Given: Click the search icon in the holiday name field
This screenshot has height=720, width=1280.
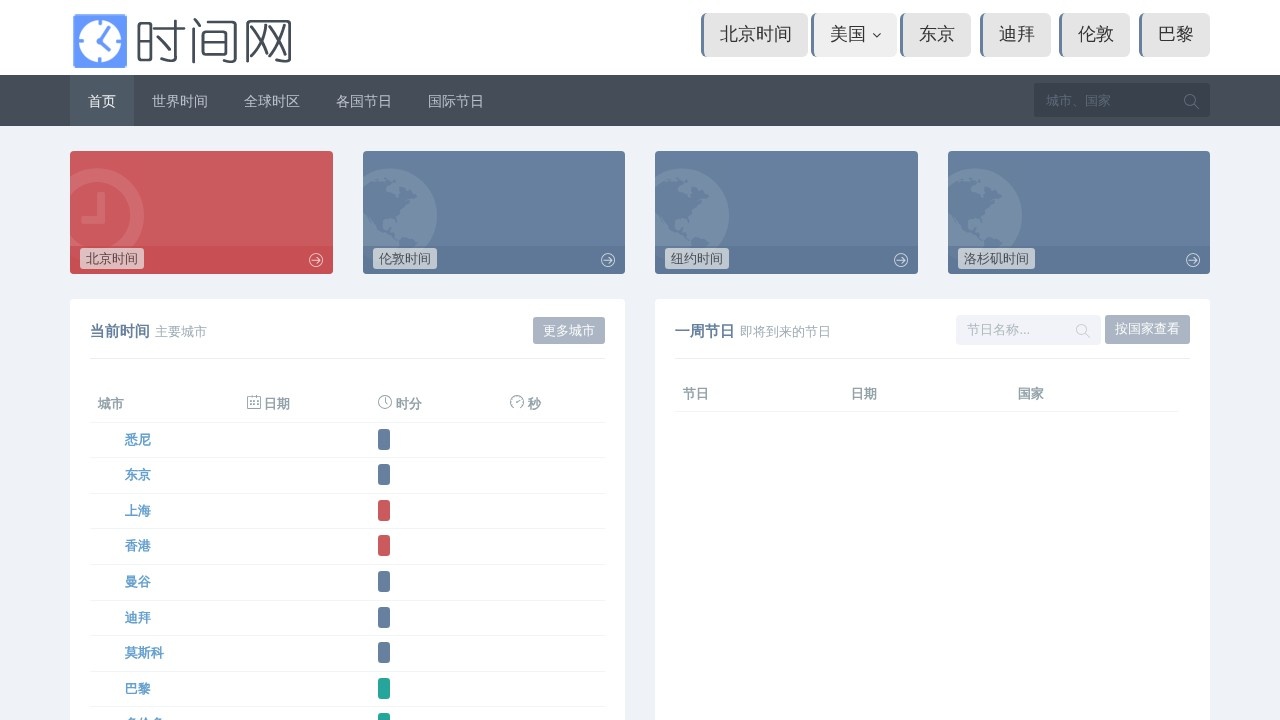Looking at the screenshot, I should [x=1083, y=331].
